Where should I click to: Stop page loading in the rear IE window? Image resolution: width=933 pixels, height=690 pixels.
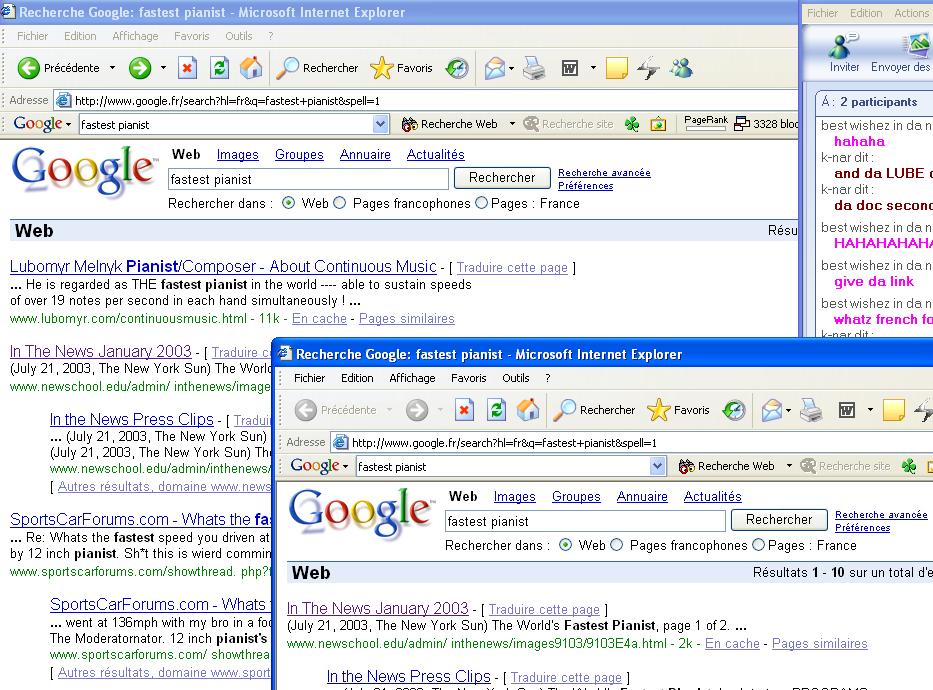coord(187,68)
